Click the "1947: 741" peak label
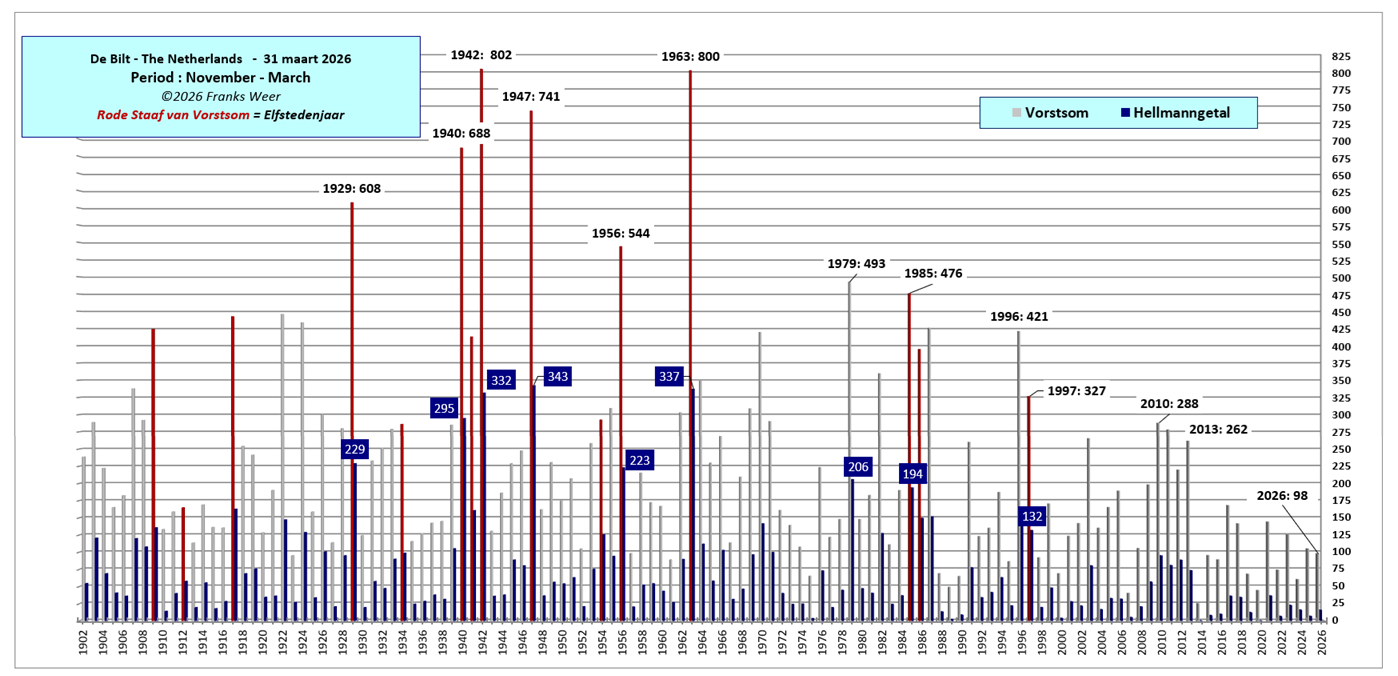Viewport: 1398px width, 676px height. [x=530, y=97]
